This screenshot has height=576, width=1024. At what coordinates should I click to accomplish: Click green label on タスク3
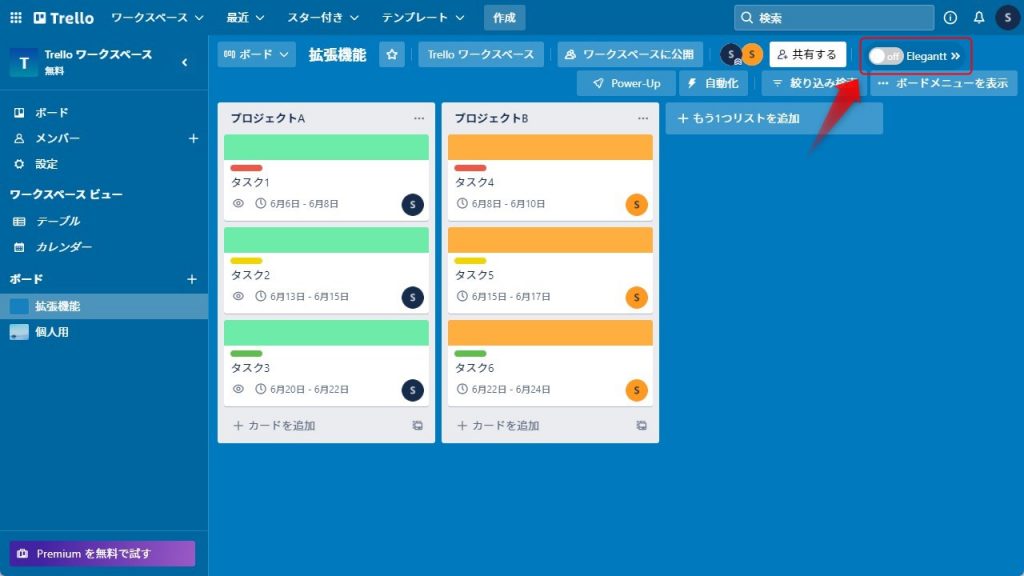(246, 353)
